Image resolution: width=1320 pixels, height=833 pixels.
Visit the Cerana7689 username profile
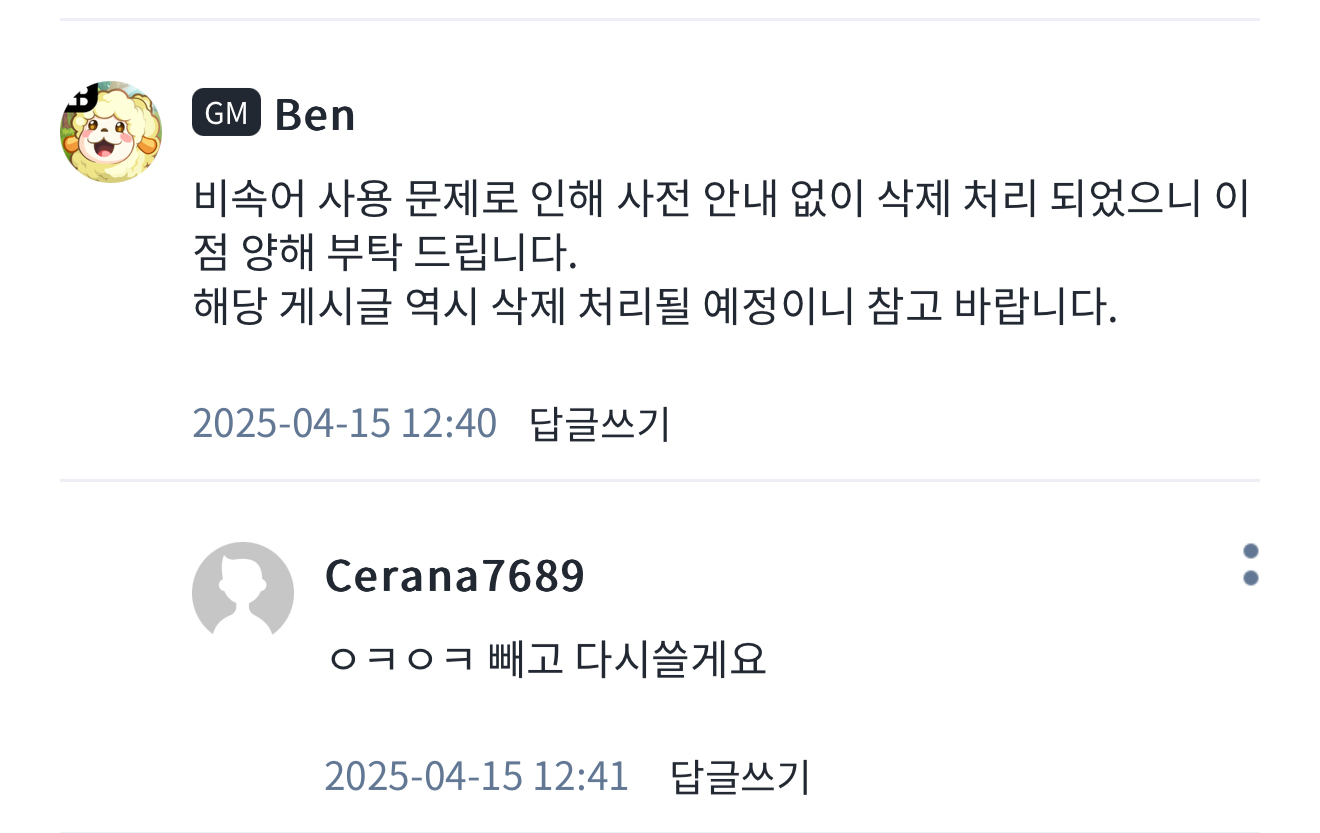point(455,576)
